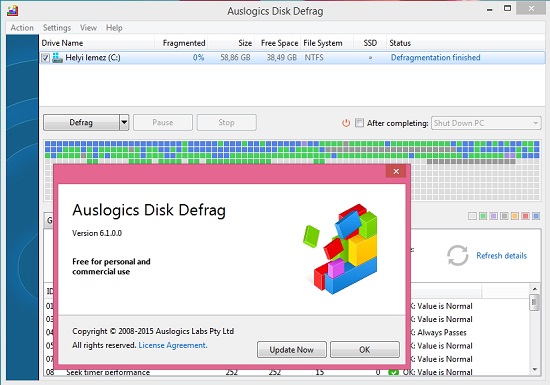
Task: Click the Seek timer performance row text
Action: (108, 372)
